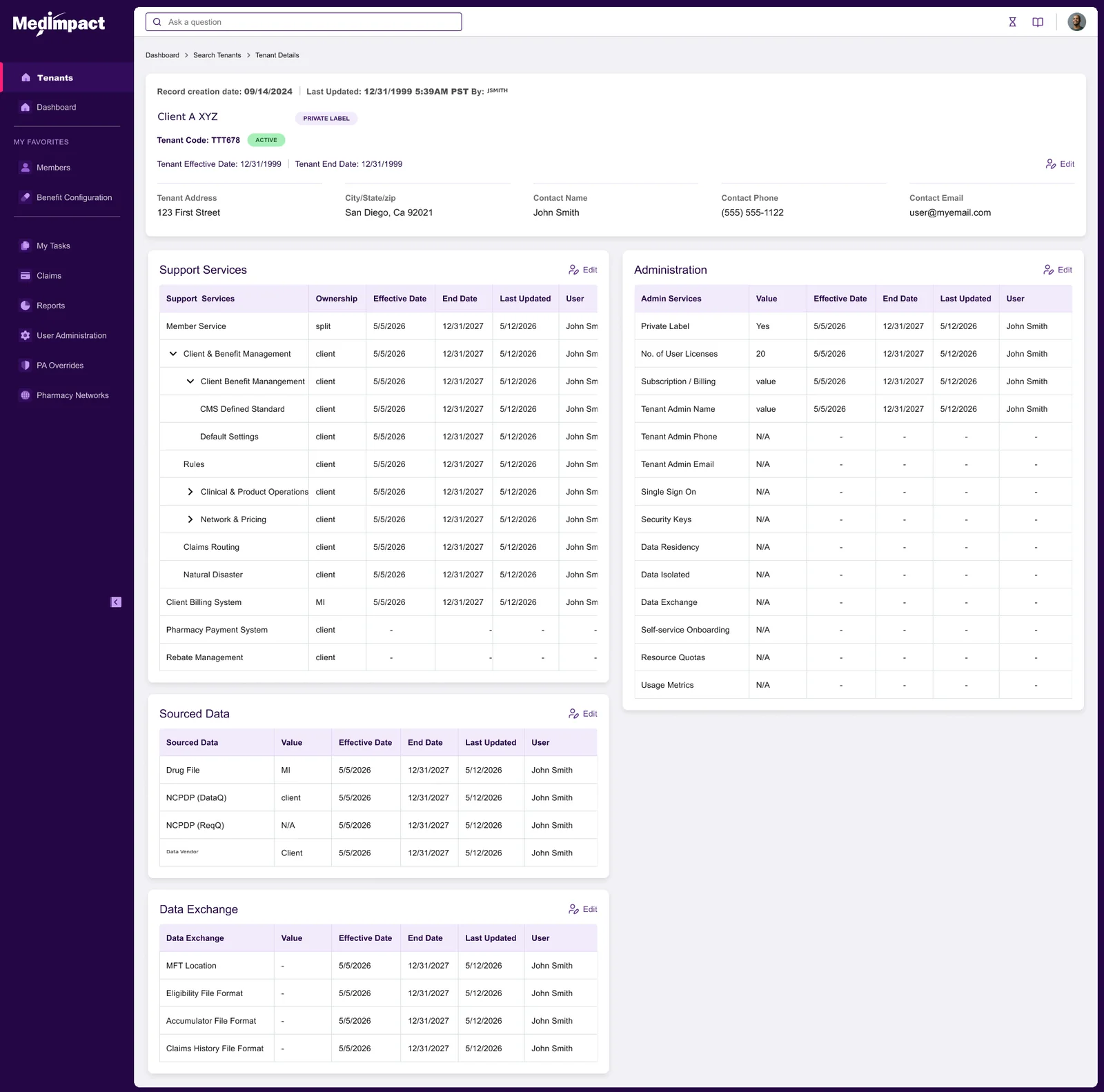The height and width of the screenshot is (1092, 1104).
Task: Click edit icon in tenant header card
Action: [x=1051, y=164]
